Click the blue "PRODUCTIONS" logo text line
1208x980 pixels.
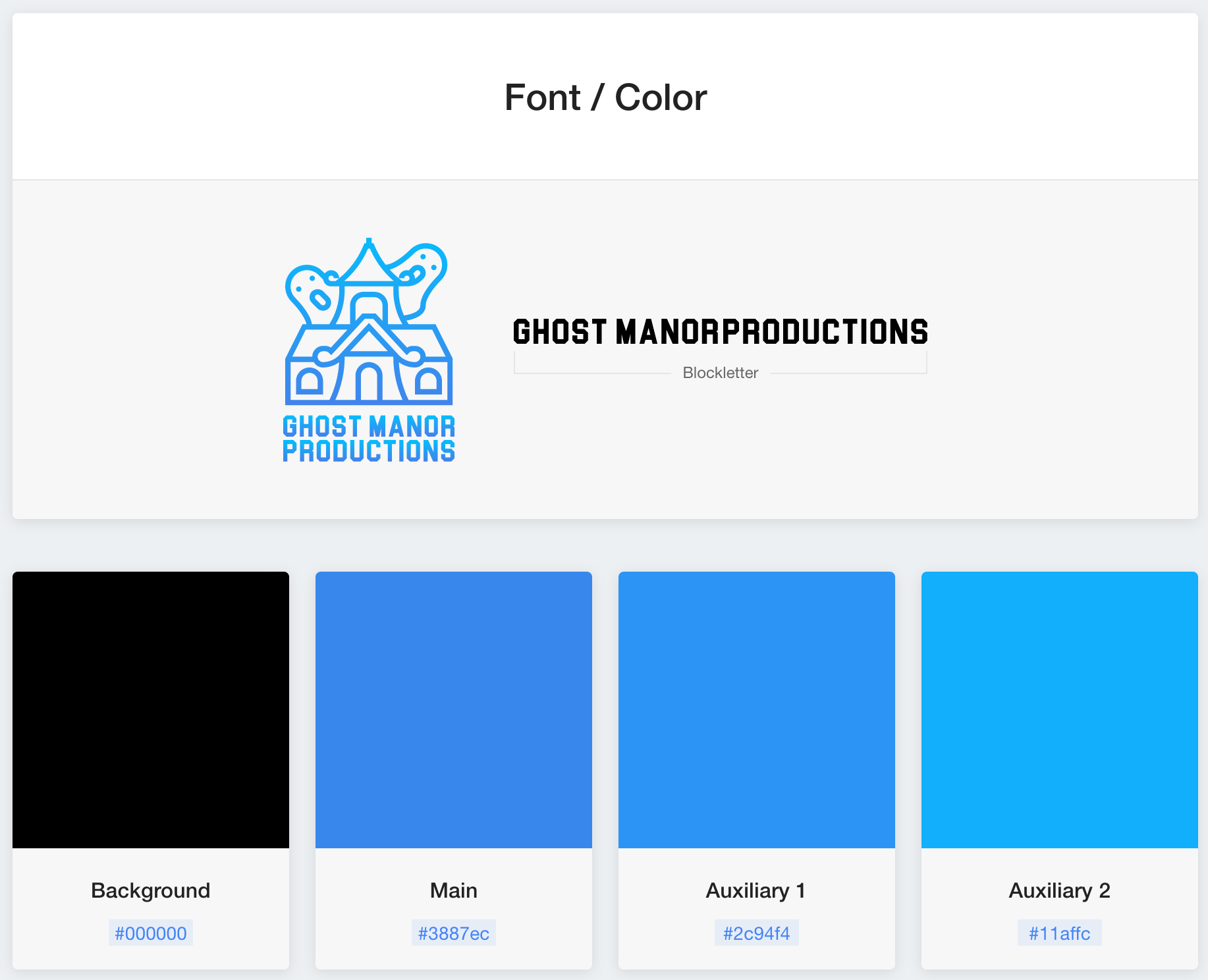(369, 452)
